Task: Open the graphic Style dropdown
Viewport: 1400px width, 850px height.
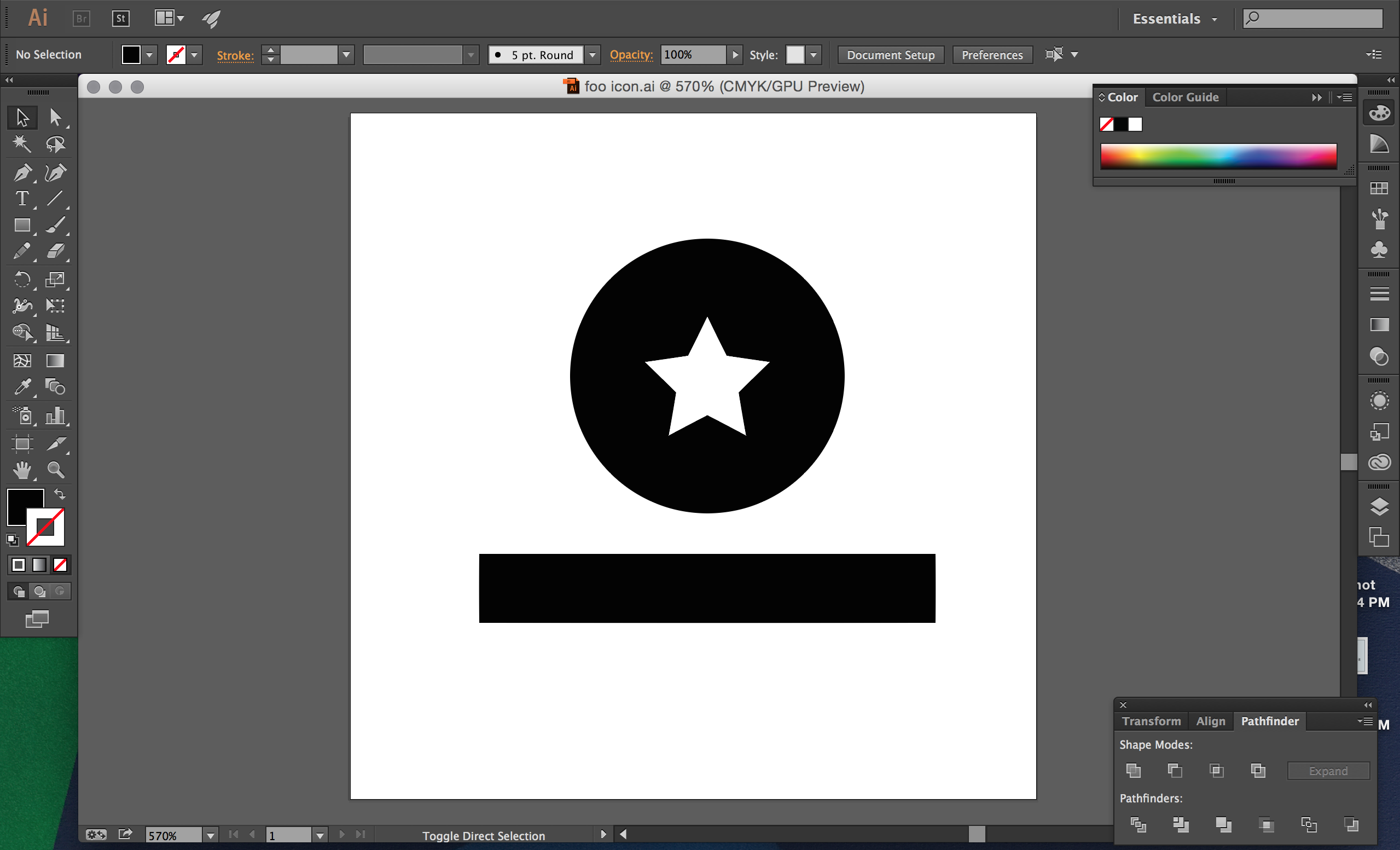Action: point(814,55)
